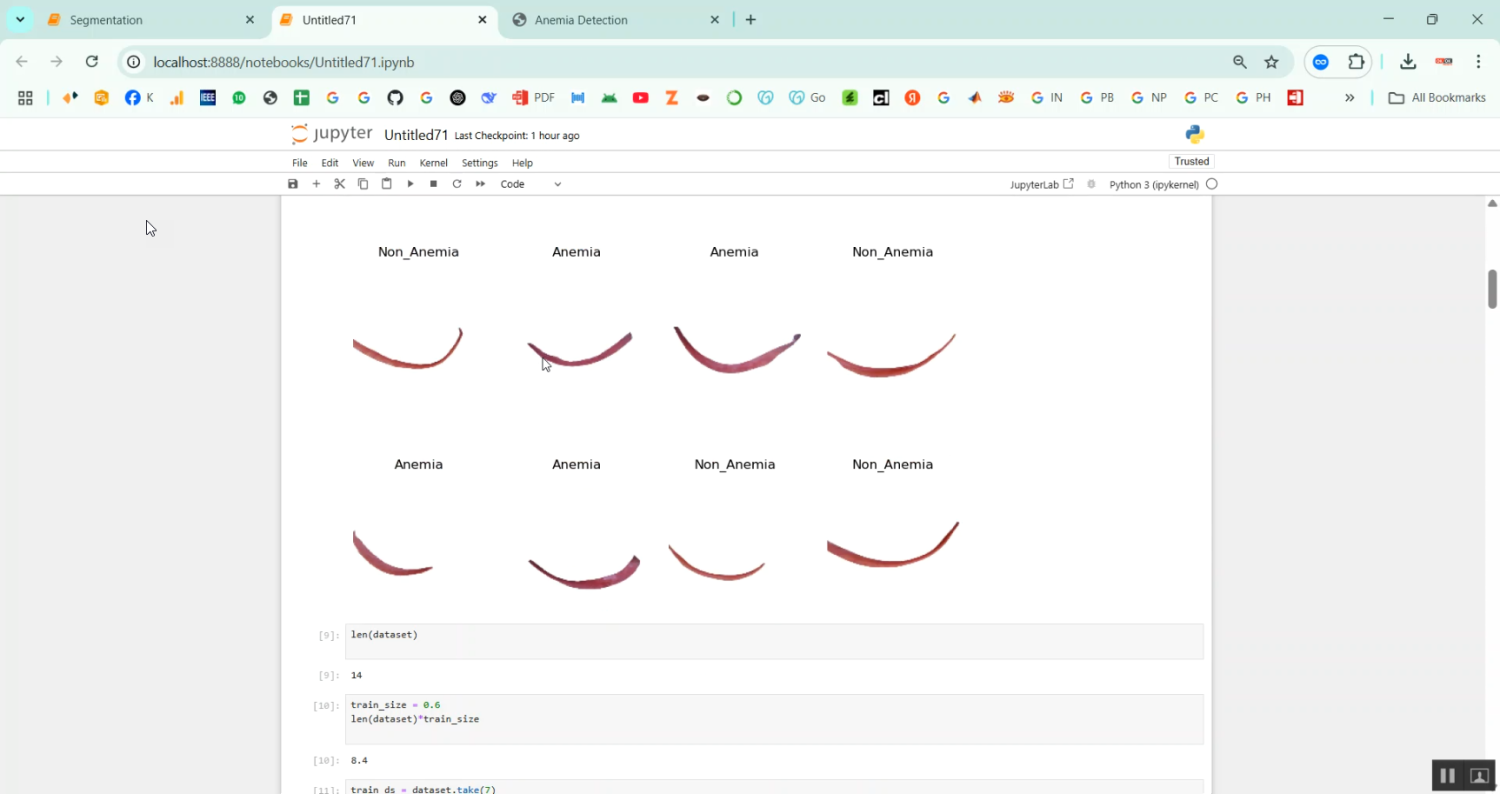Interrupt the kernel with the stop icon
Screen dimensions: 1500x794
433,184
